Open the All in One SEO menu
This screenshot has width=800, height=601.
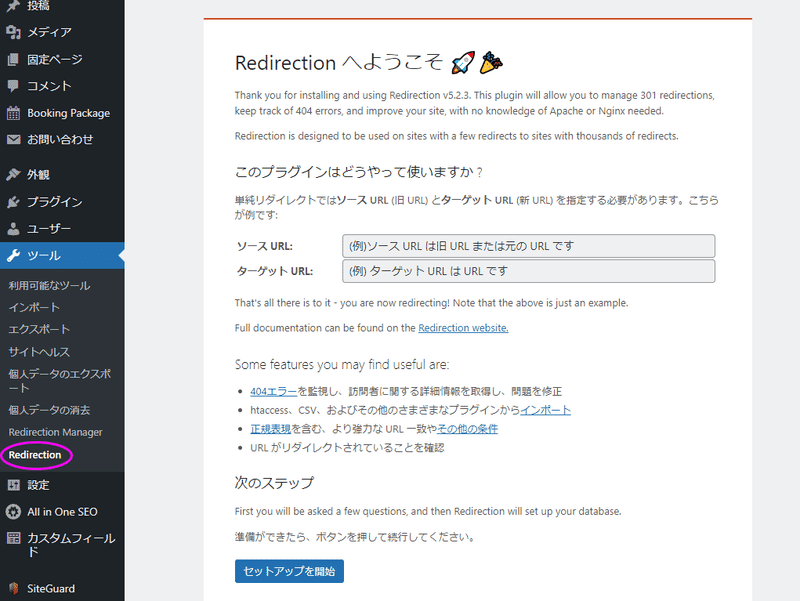tap(62, 512)
